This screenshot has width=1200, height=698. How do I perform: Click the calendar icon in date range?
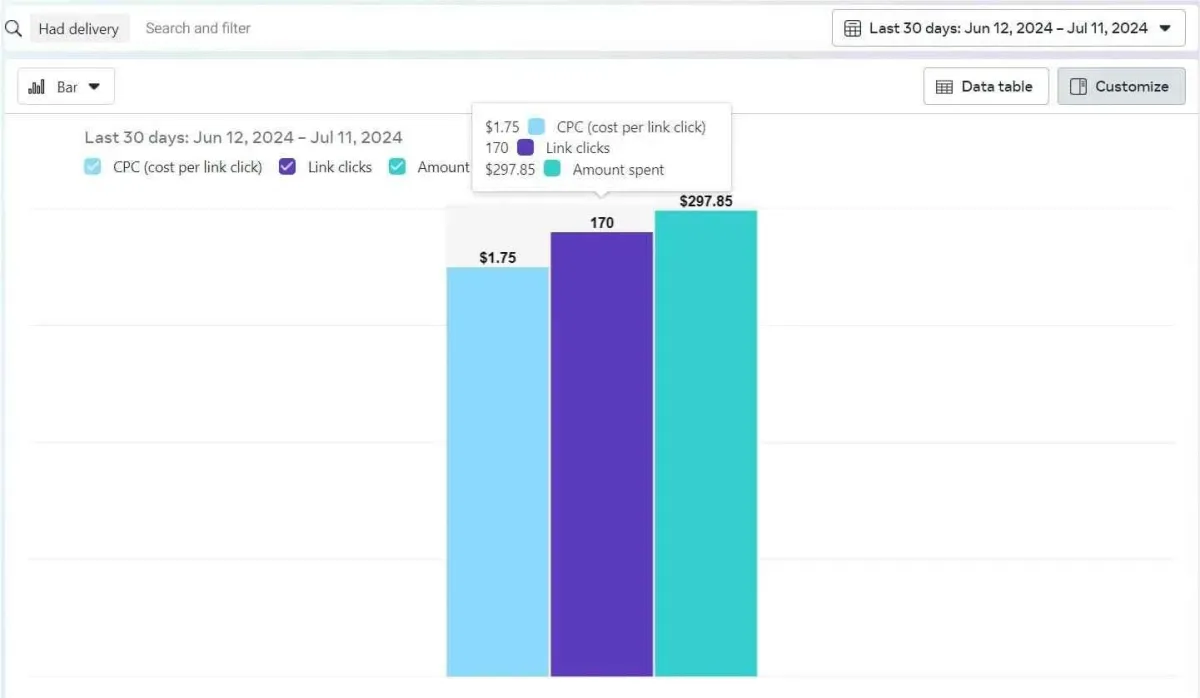pos(853,28)
